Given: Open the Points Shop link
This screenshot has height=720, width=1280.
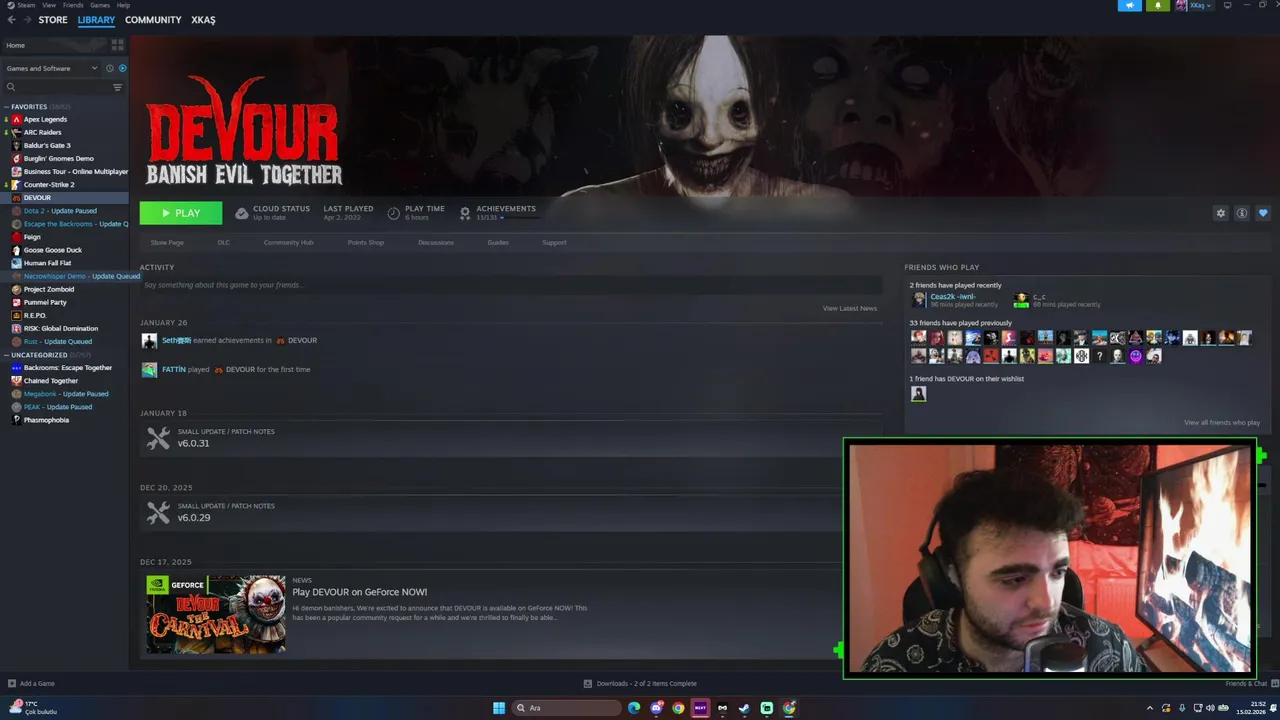Looking at the screenshot, I should [x=365, y=243].
